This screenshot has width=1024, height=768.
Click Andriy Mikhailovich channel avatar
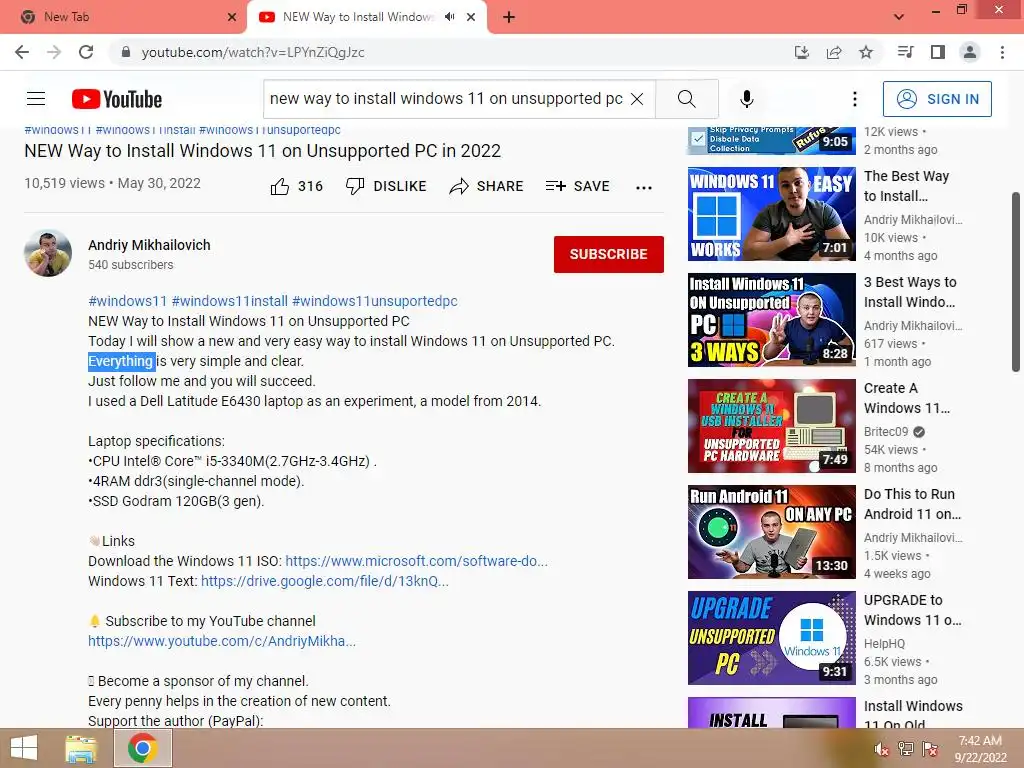click(48, 253)
